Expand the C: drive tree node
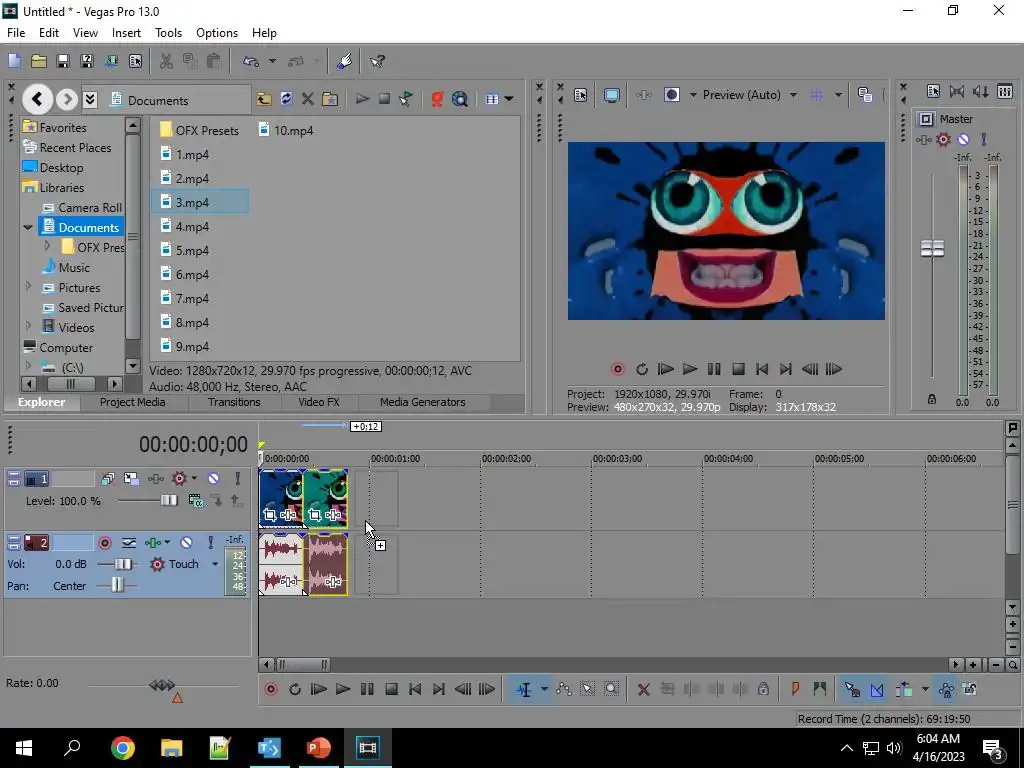Viewport: 1024px width, 768px height. coord(28,366)
